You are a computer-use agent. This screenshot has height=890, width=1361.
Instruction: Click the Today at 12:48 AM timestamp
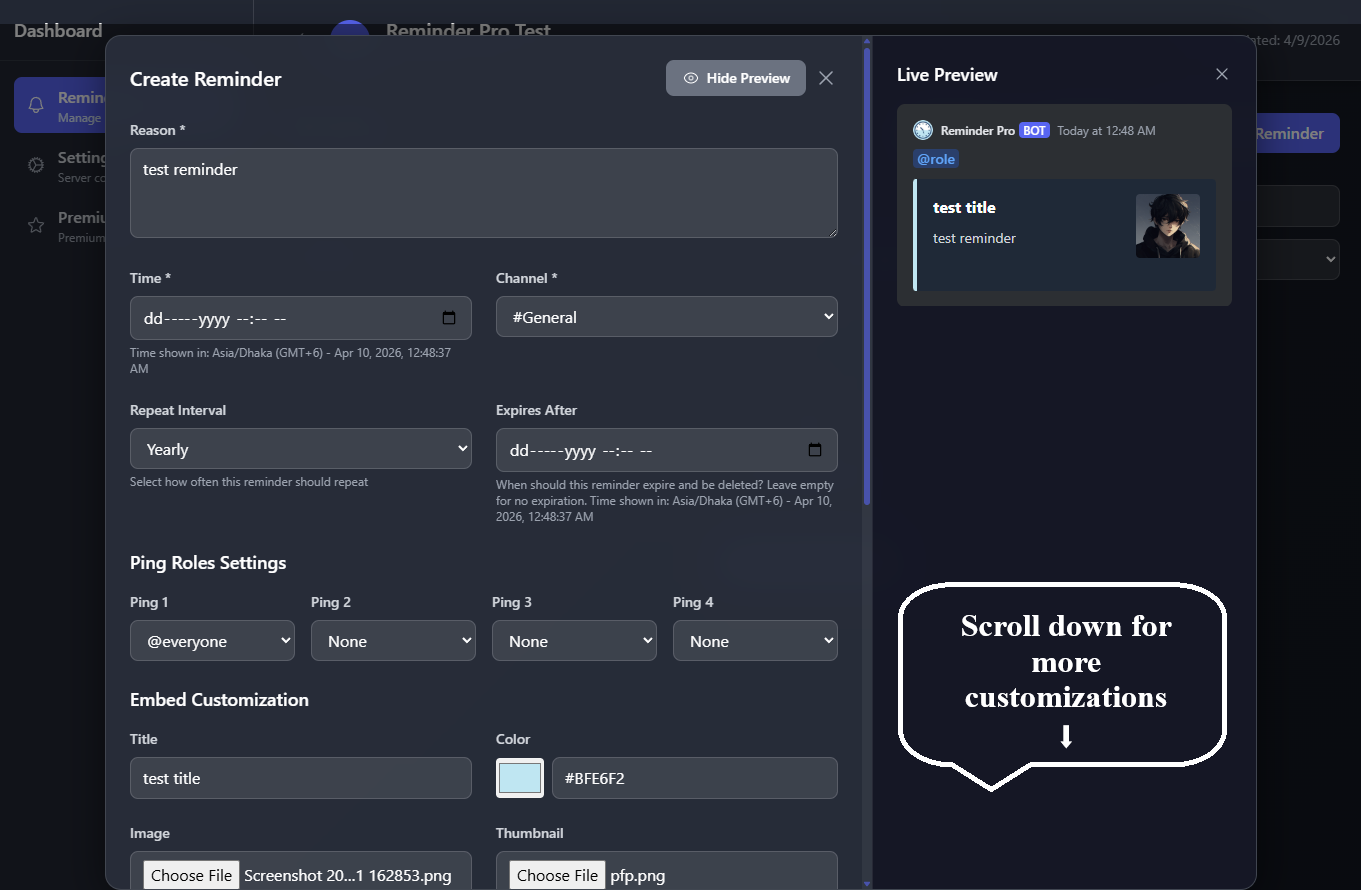click(1106, 131)
